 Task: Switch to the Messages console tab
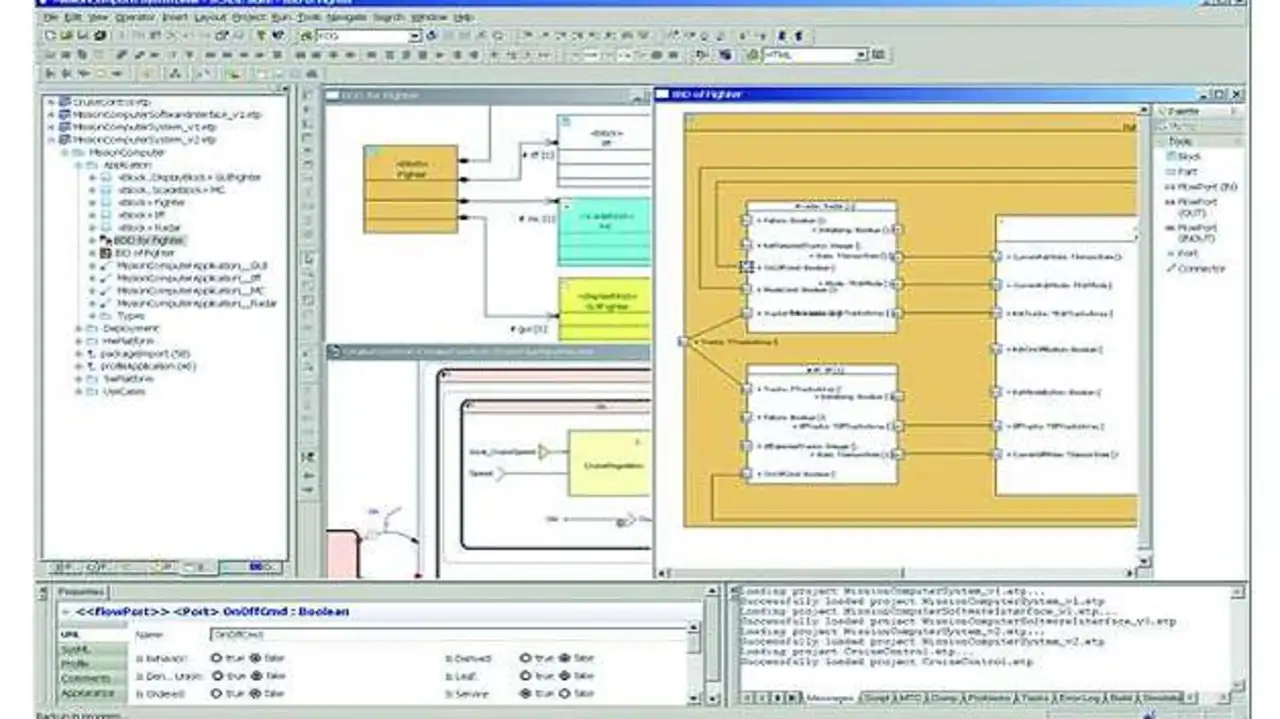(x=830, y=697)
